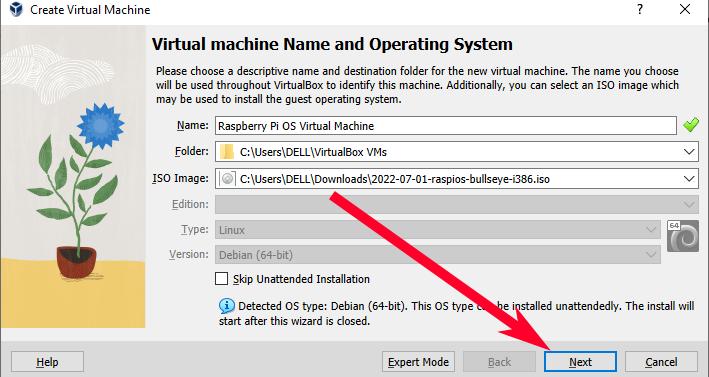Click the Folder field label
Image resolution: width=709 pixels, height=377 pixels.
[192, 151]
